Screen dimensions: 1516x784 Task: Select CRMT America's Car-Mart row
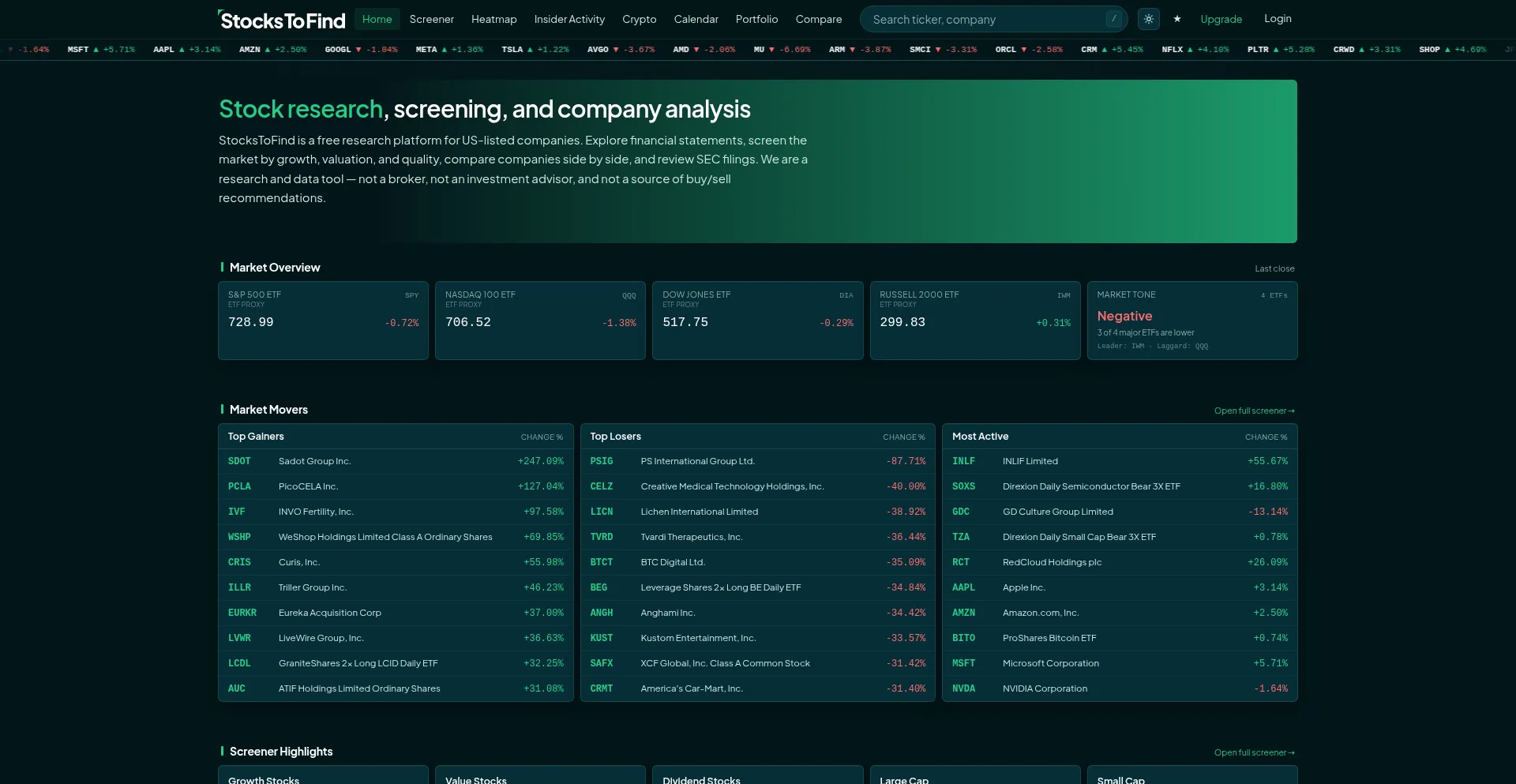758,688
